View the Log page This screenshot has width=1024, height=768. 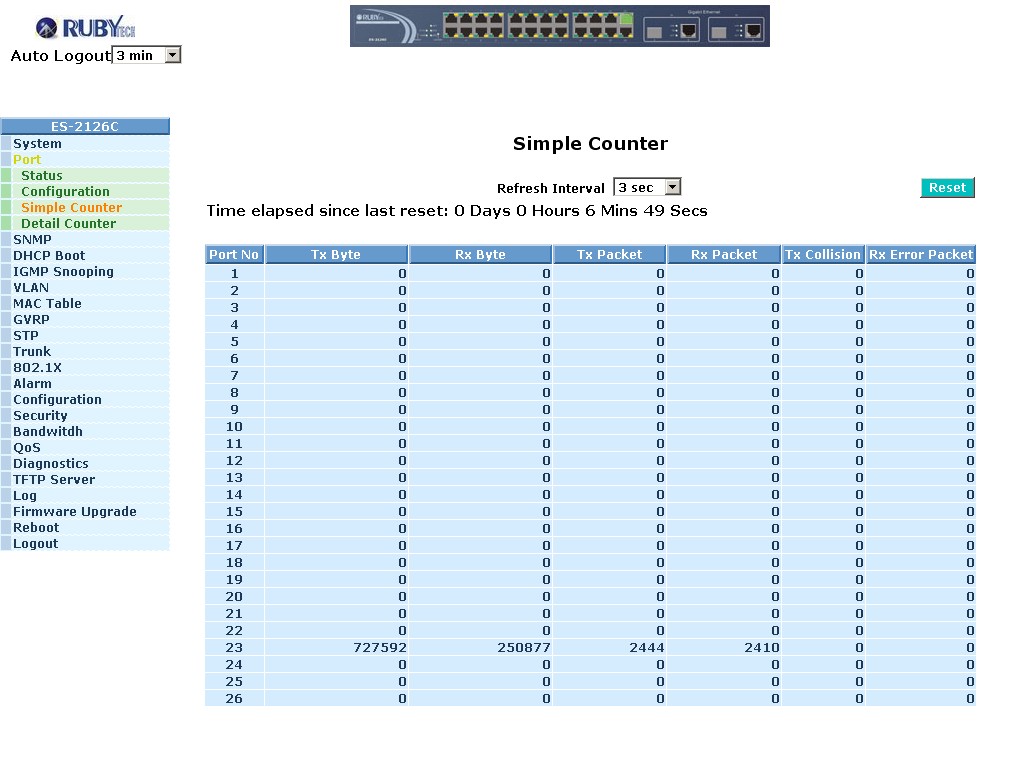[x=25, y=496]
